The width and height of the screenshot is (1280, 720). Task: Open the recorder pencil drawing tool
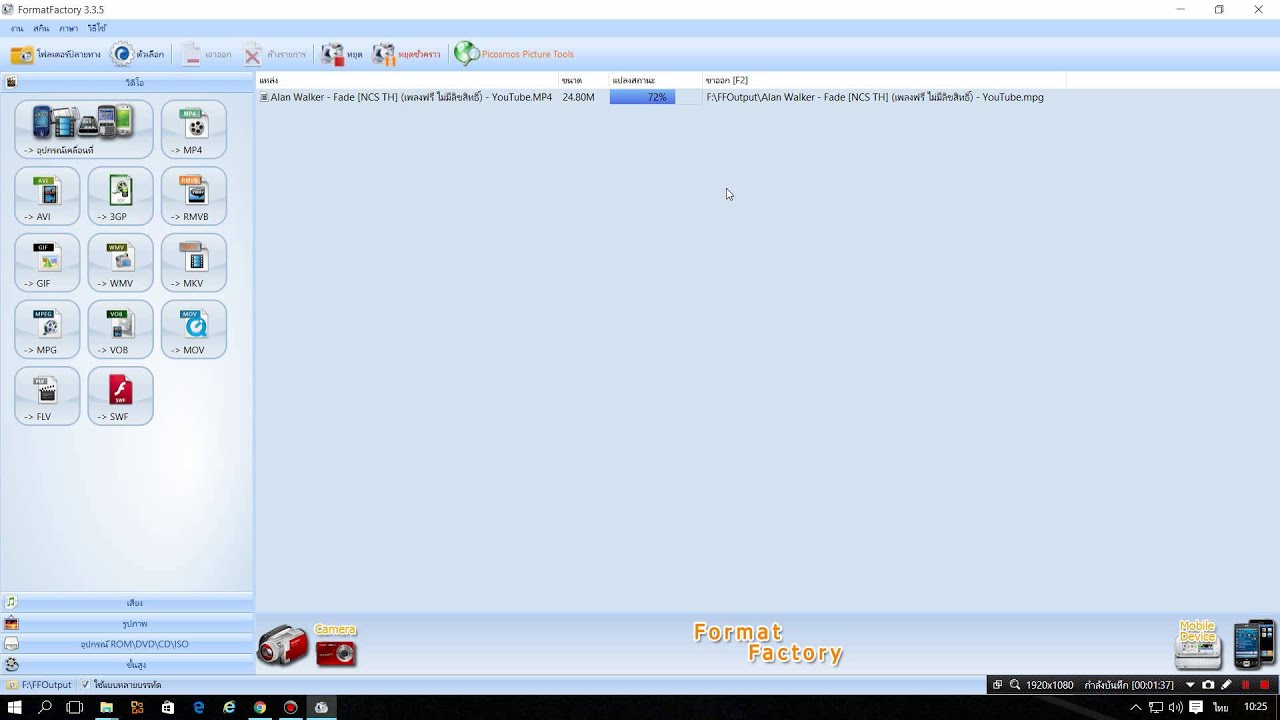pyautogui.click(x=1227, y=685)
